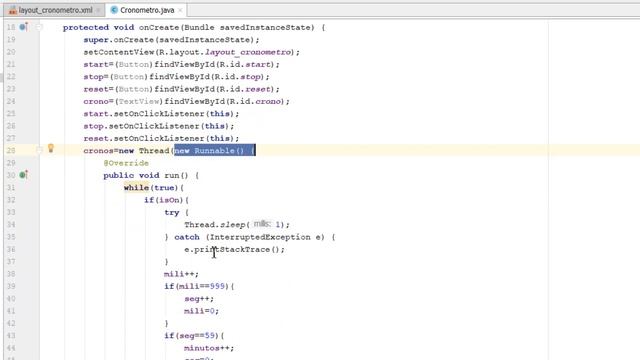The image size is (640, 360).
Task: Collapse the onCreate method fold marker
Action: 39,27
